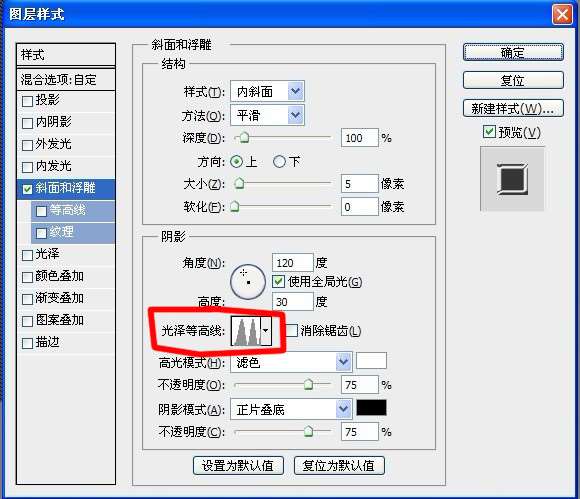Open the gloss contour curve thumbnail
This screenshot has height=499, width=580.
pos(246,331)
